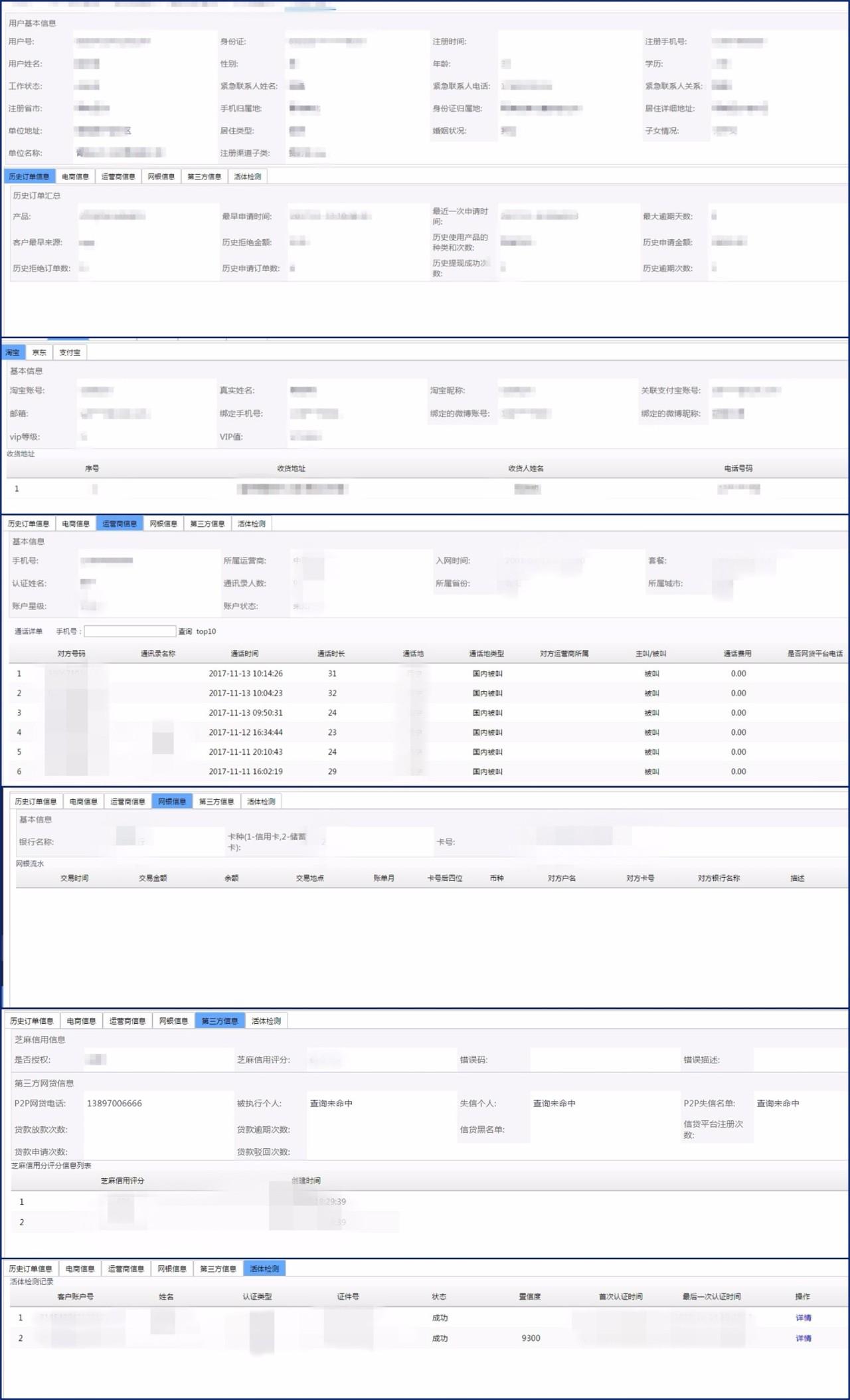Click the 量值度 value 9300

point(531,1338)
